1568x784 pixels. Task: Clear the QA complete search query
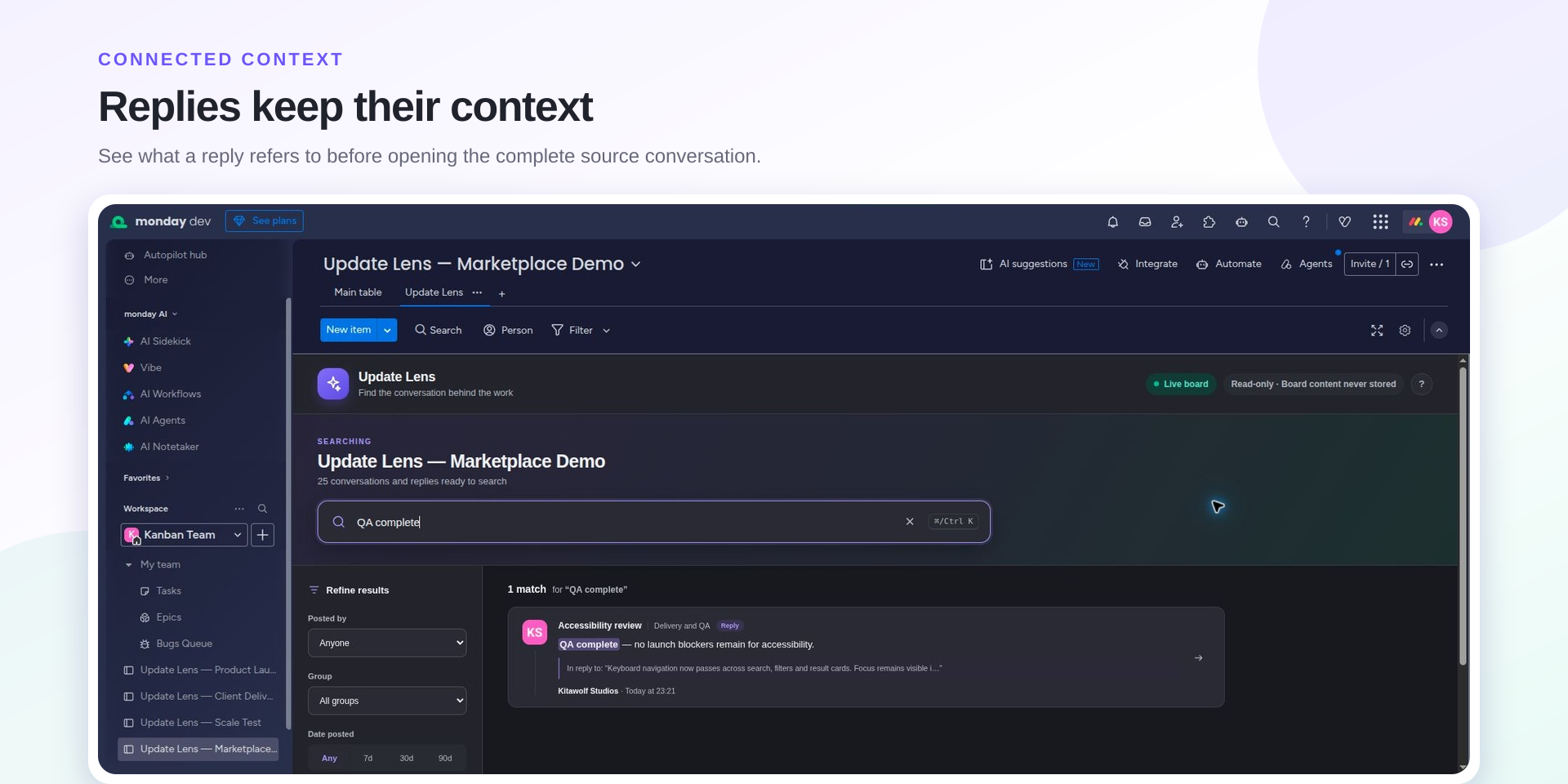(x=910, y=522)
